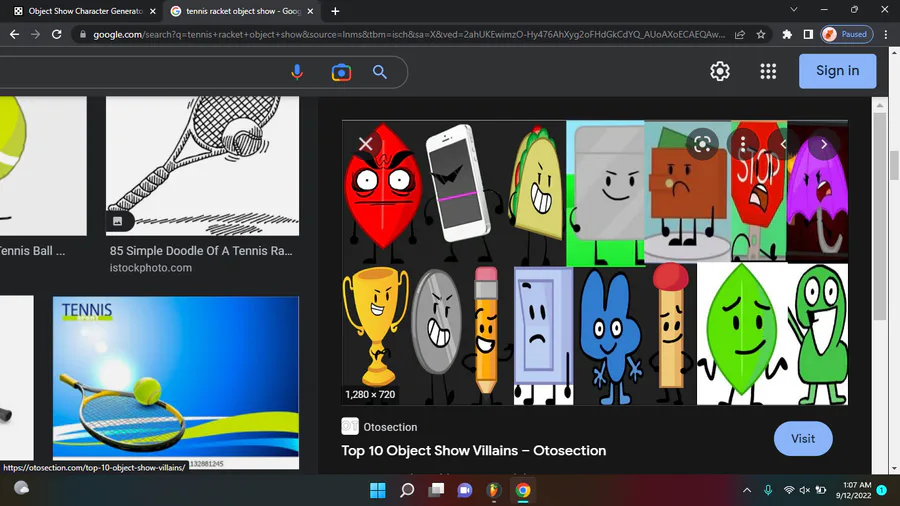
Task: Open the Chrome three-dot menu
Action: click(x=886, y=34)
